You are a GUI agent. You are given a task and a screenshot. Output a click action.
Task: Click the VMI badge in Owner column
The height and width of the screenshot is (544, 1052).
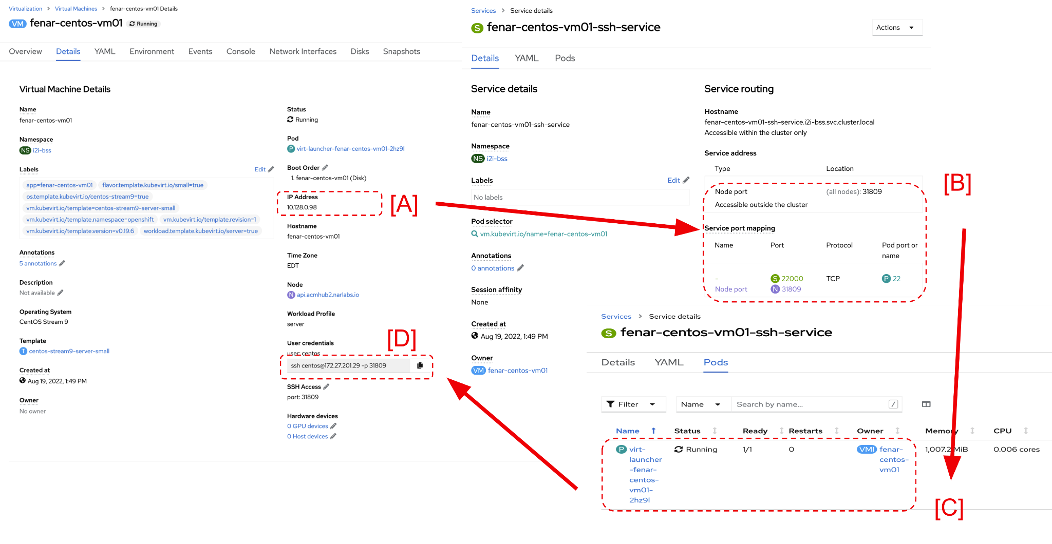pos(866,449)
